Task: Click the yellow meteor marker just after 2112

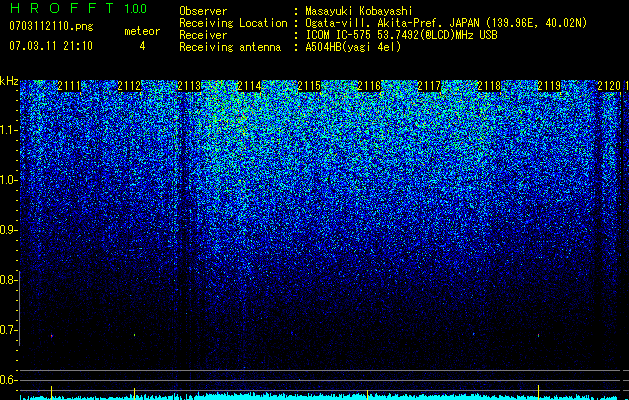Action: pyautogui.click(x=134, y=393)
